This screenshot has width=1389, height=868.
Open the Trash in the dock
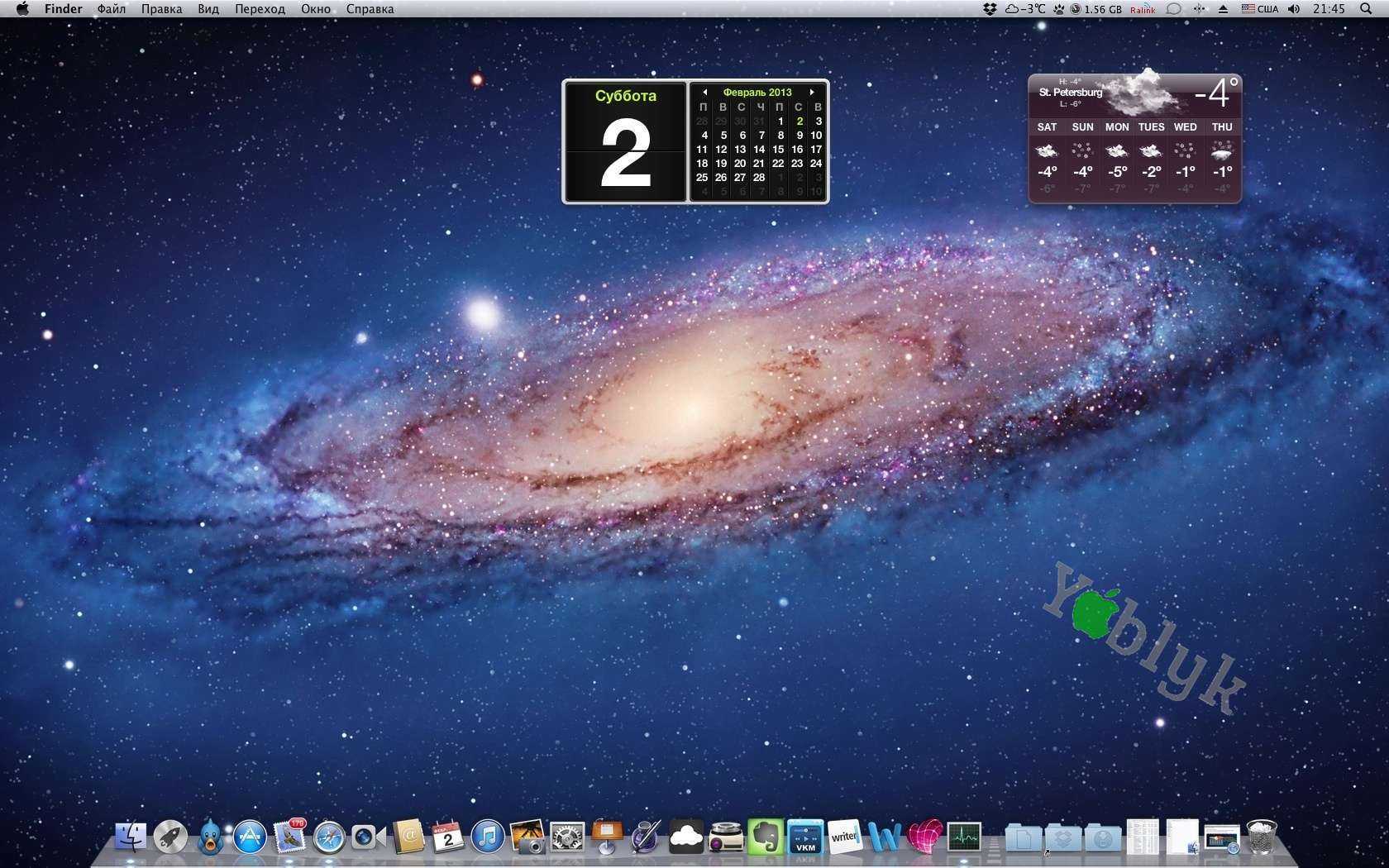(1262, 837)
